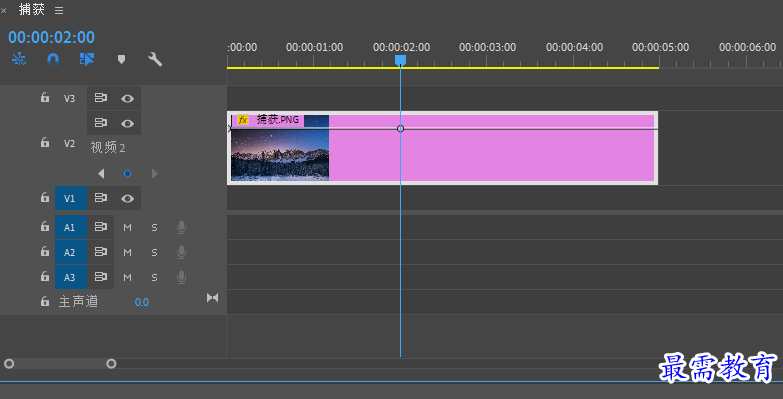This screenshot has height=399, width=783.
Task: Toggle sync lock on track A2
Action: coord(101,251)
